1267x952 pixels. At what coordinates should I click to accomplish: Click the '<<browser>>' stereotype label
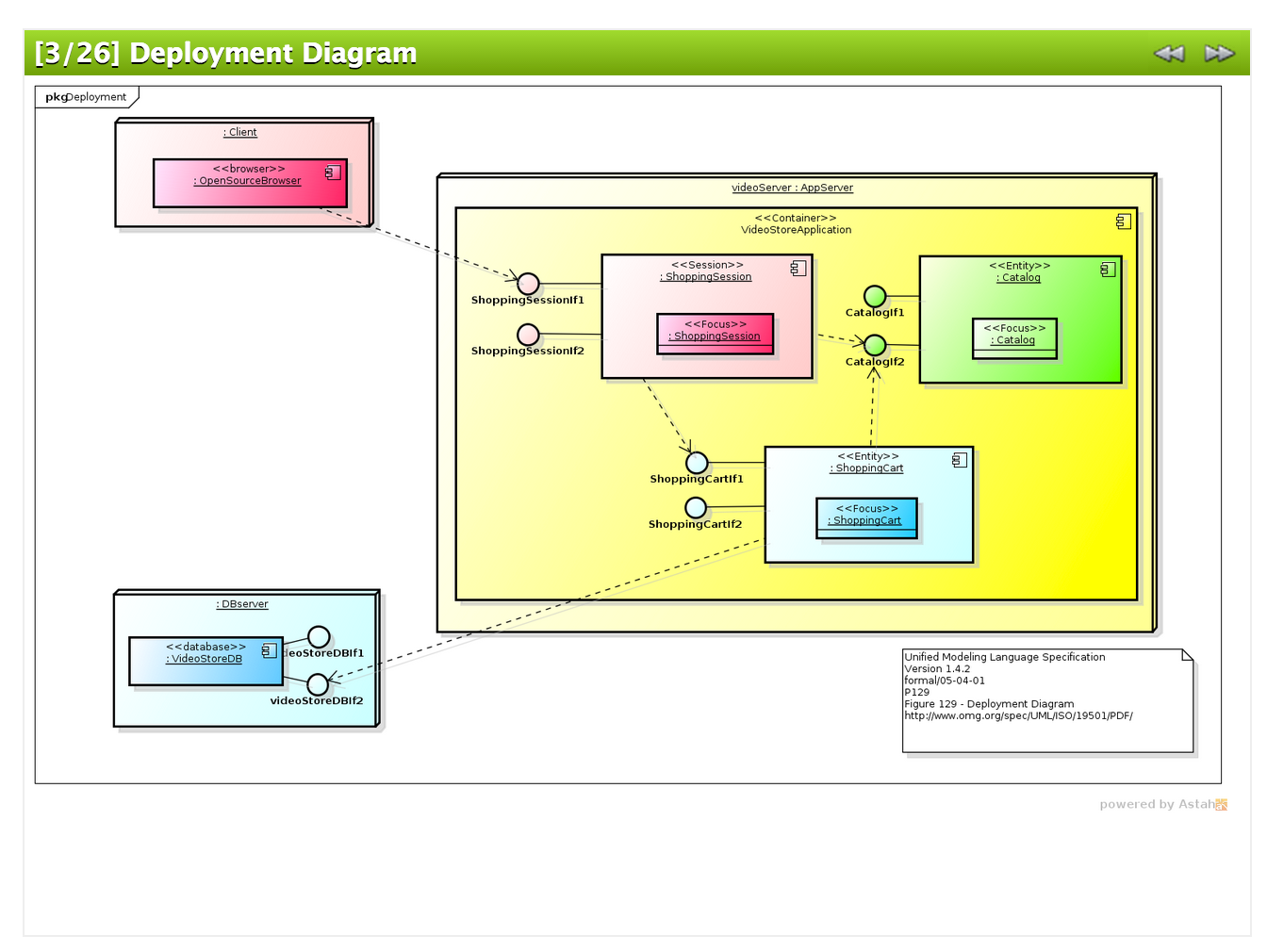coord(249,170)
